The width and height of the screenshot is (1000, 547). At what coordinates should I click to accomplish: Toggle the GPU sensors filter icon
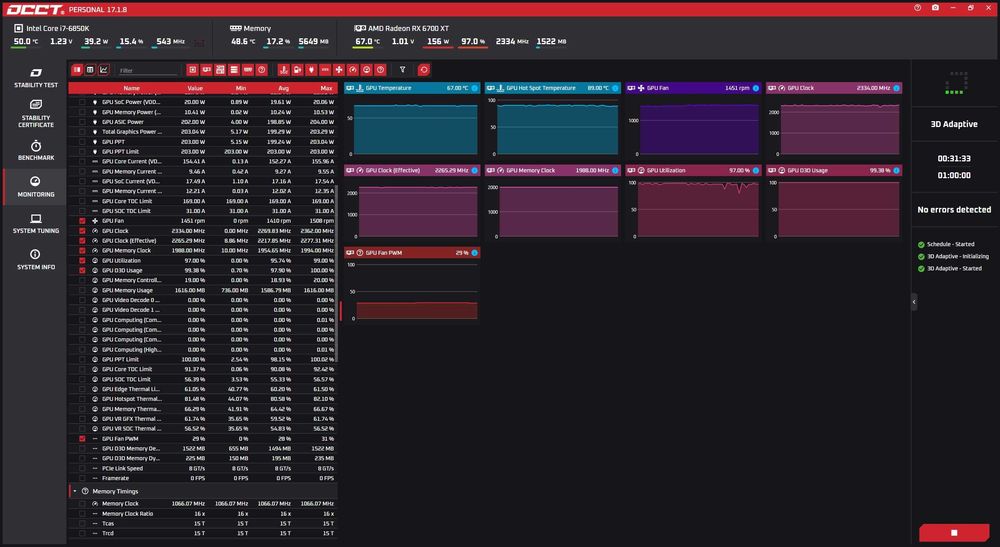(x=206, y=69)
